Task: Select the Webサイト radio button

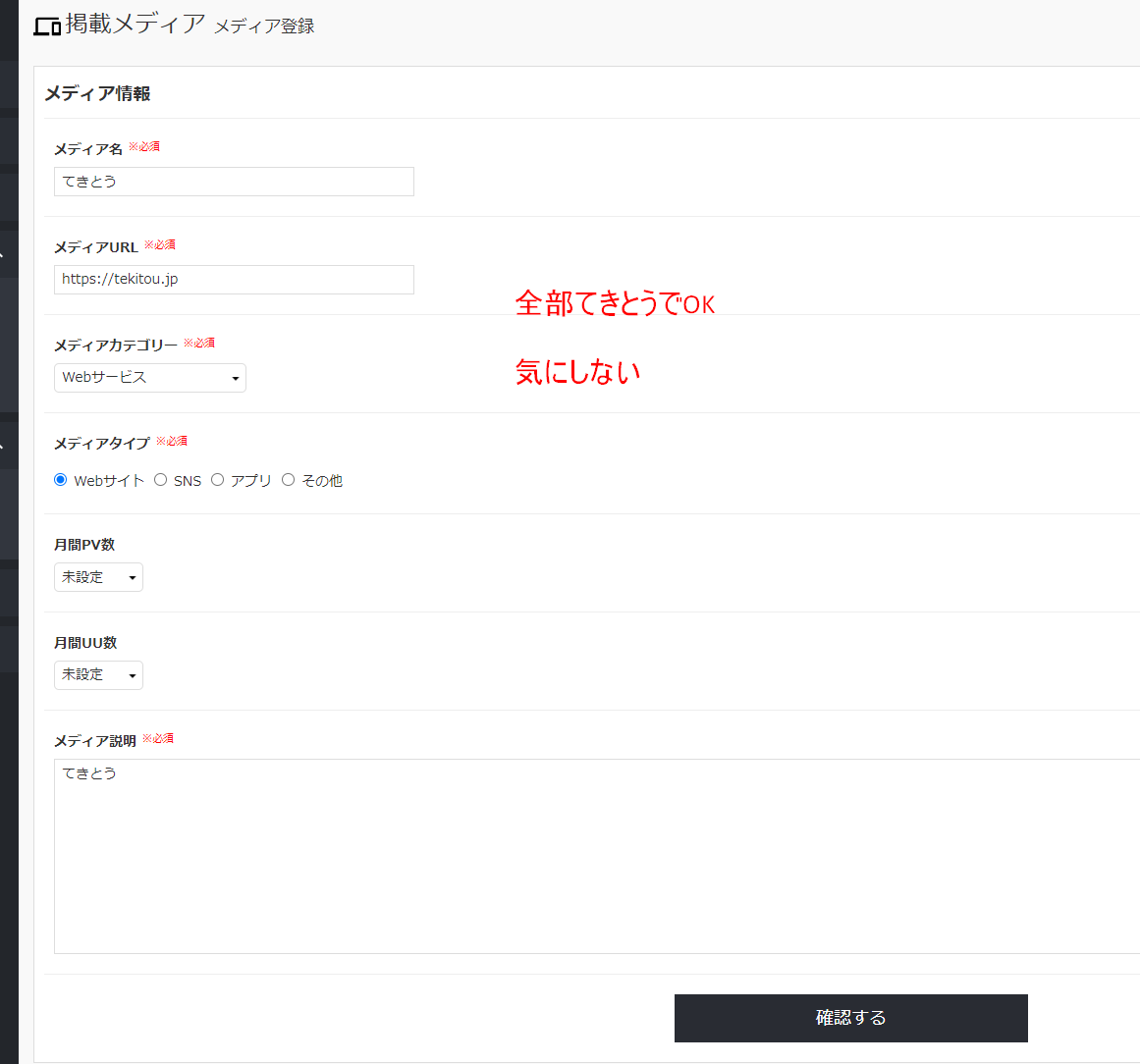Action: point(60,480)
